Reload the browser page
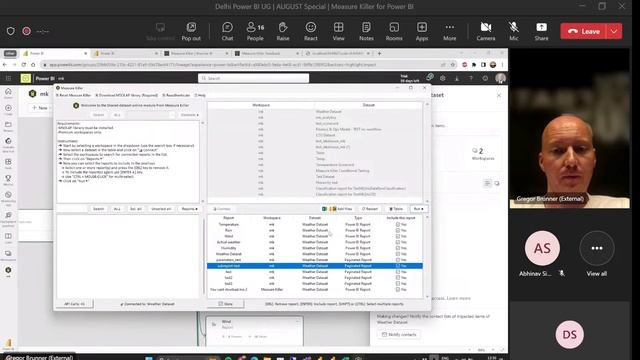640x360 pixels. point(24,64)
